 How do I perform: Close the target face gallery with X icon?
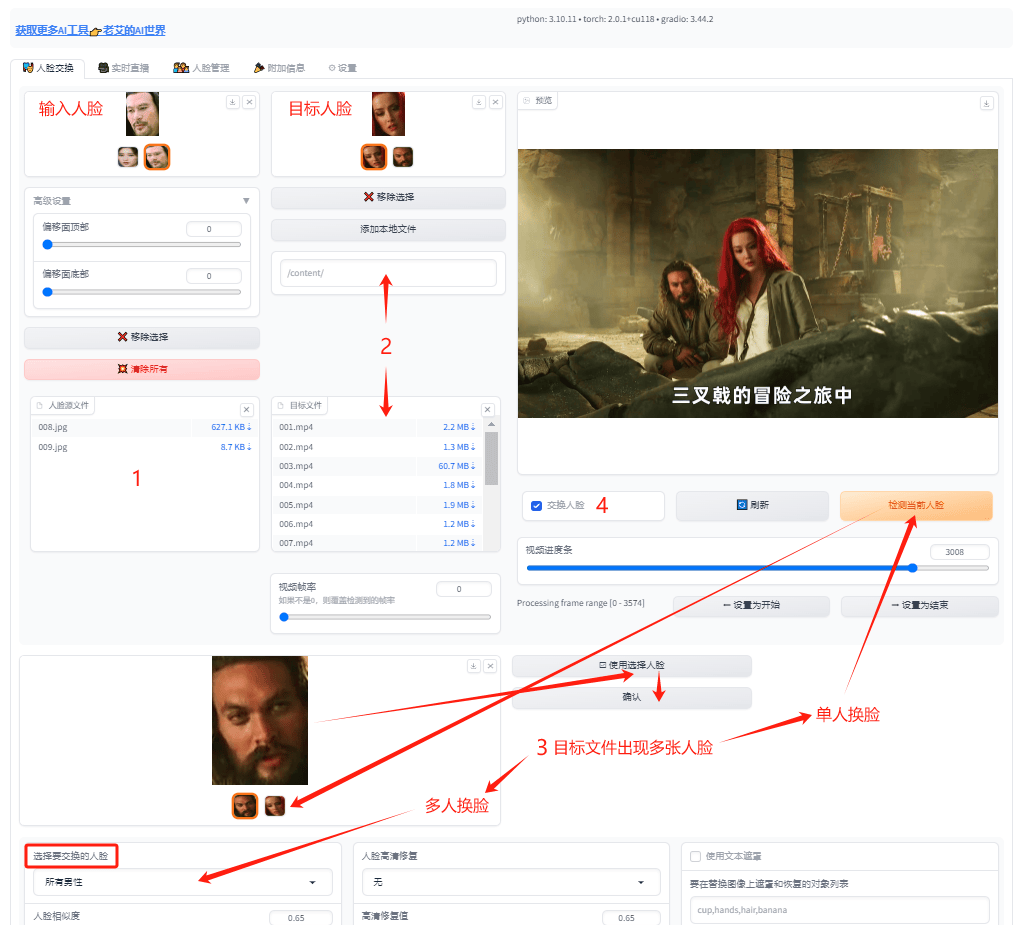pyautogui.click(x=495, y=102)
